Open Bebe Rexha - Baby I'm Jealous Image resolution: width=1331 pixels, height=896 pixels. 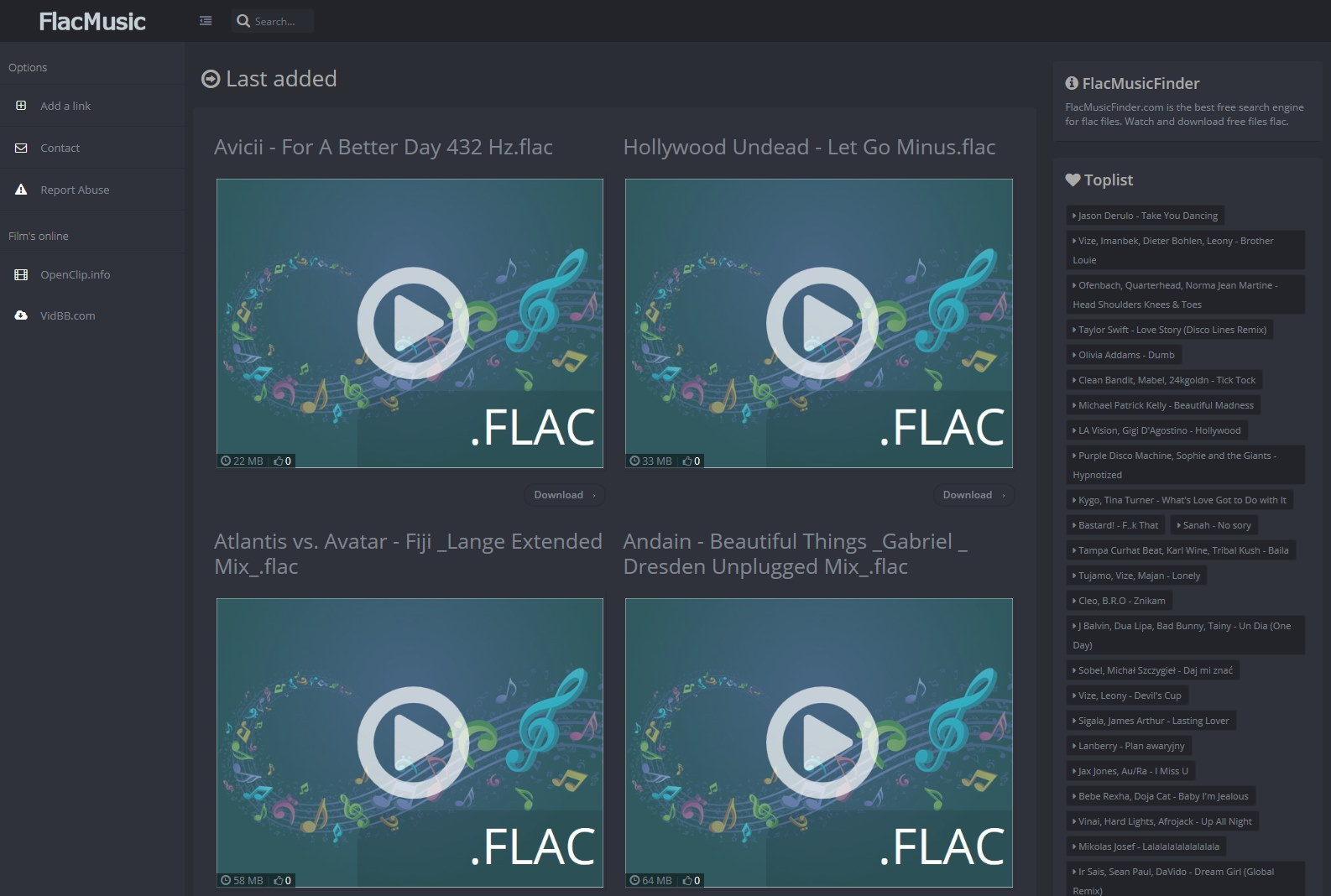tap(1161, 796)
